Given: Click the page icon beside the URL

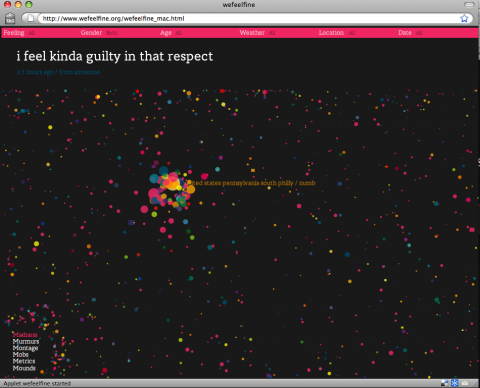Looking at the screenshot, I should point(30,18).
